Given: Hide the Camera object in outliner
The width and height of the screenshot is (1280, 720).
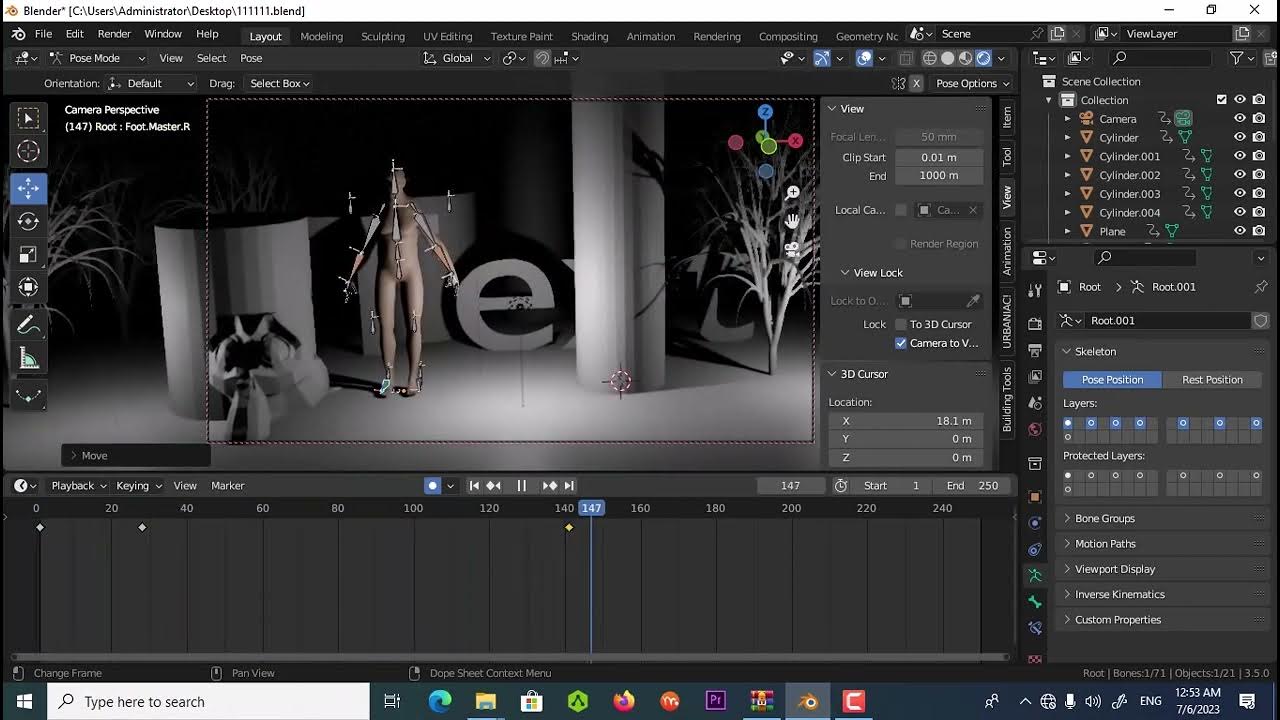Looking at the screenshot, I should coord(1240,119).
